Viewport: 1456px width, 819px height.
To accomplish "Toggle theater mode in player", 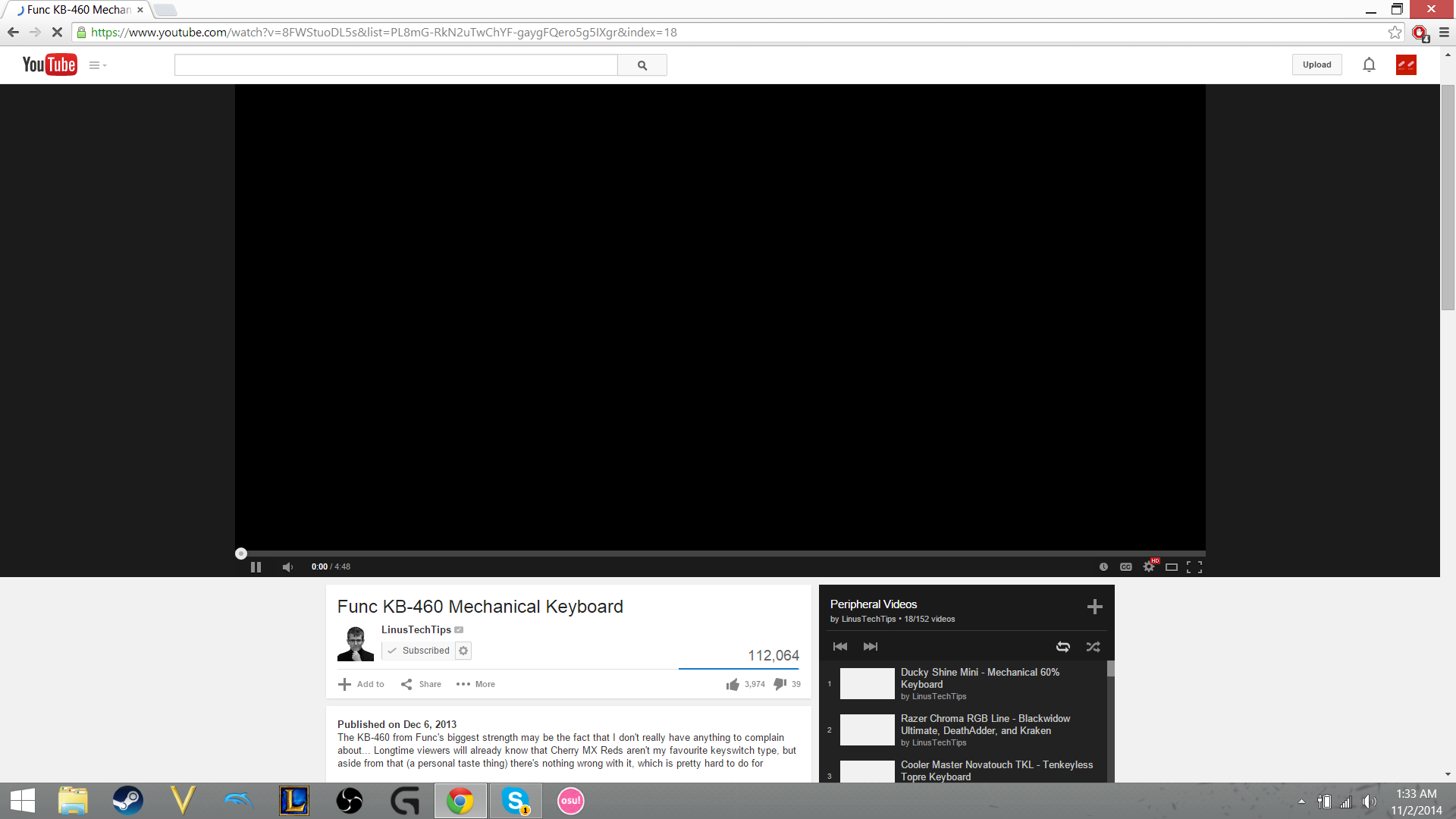I will [1172, 566].
